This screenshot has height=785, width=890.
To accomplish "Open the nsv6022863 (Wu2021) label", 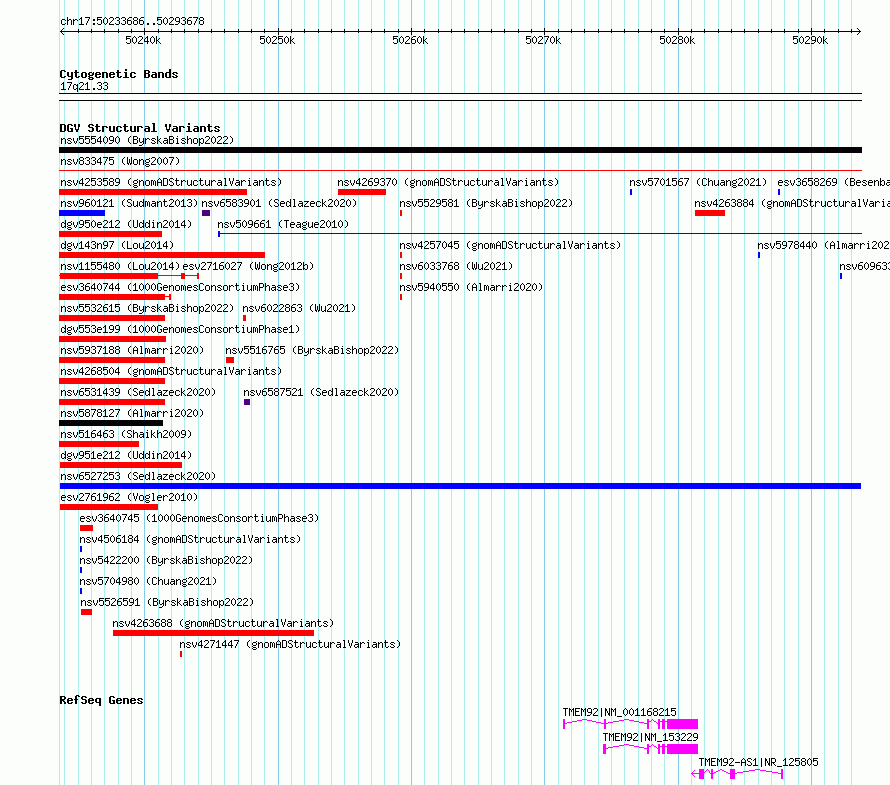I will (x=299, y=308).
